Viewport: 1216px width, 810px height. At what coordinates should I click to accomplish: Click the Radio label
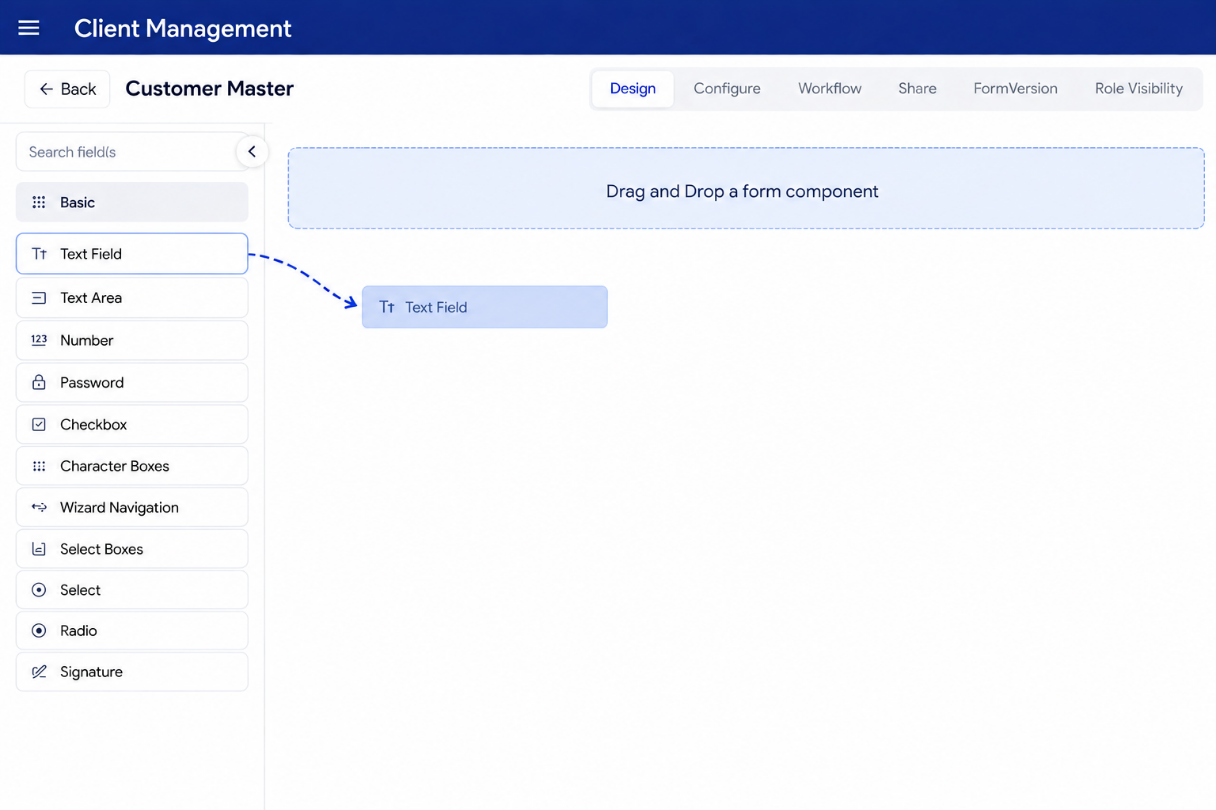(x=79, y=631)
